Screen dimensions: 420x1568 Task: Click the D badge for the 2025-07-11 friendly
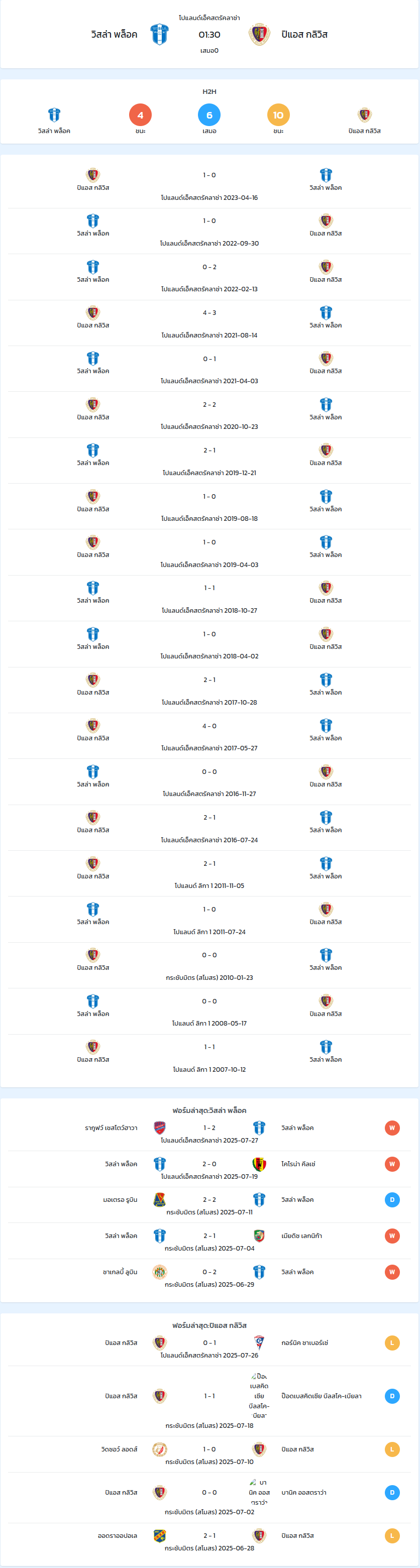392,1199
